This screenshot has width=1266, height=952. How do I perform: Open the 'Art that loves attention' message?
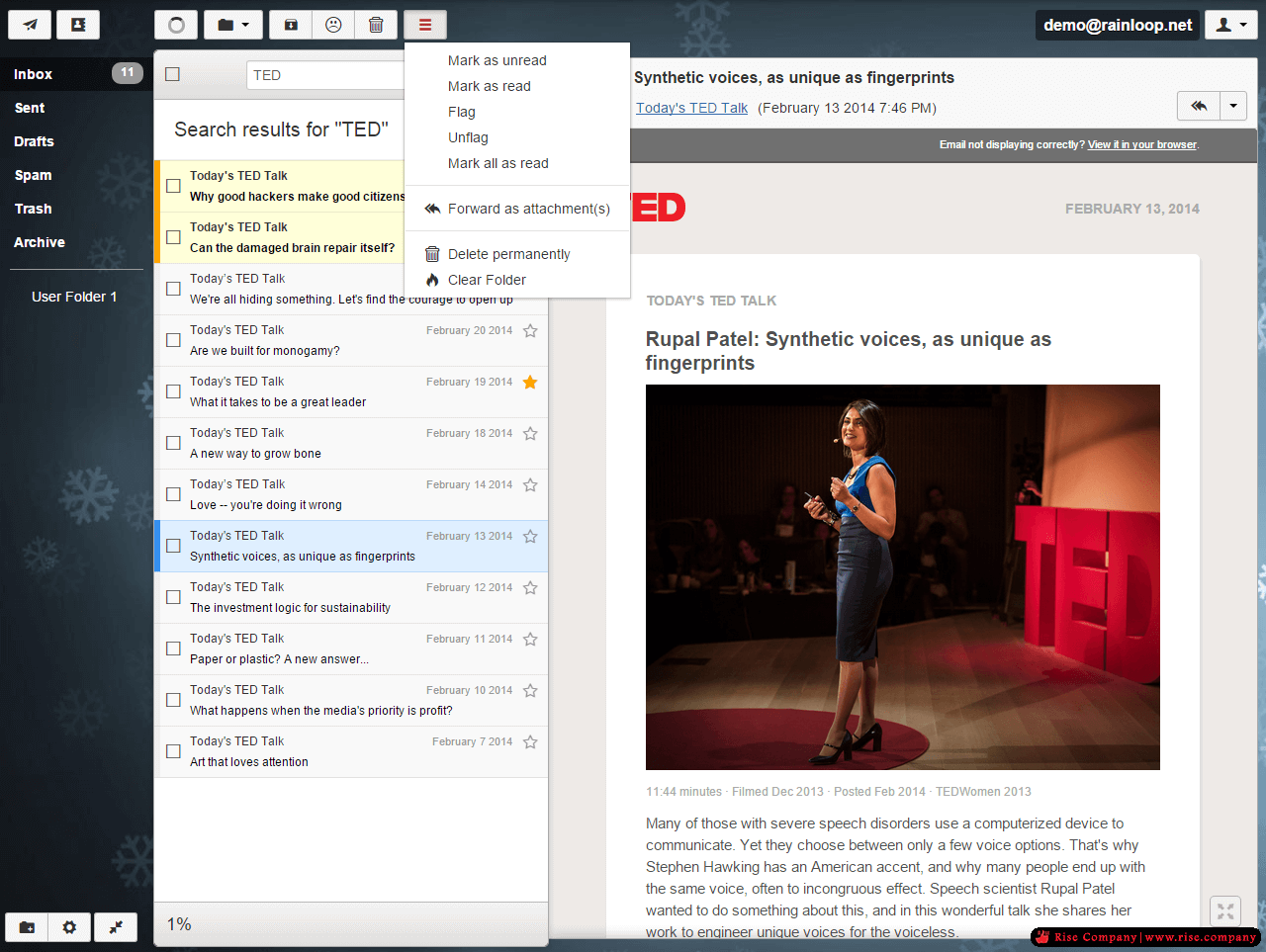(x=351, y=752)
